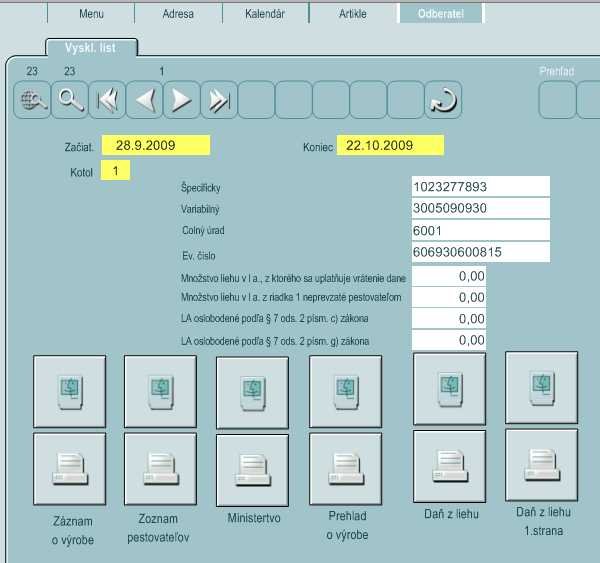This screenshot has height=563, width=600.
Task: Click the vrátenie dane quantity field
Action: tap(449, 276)
